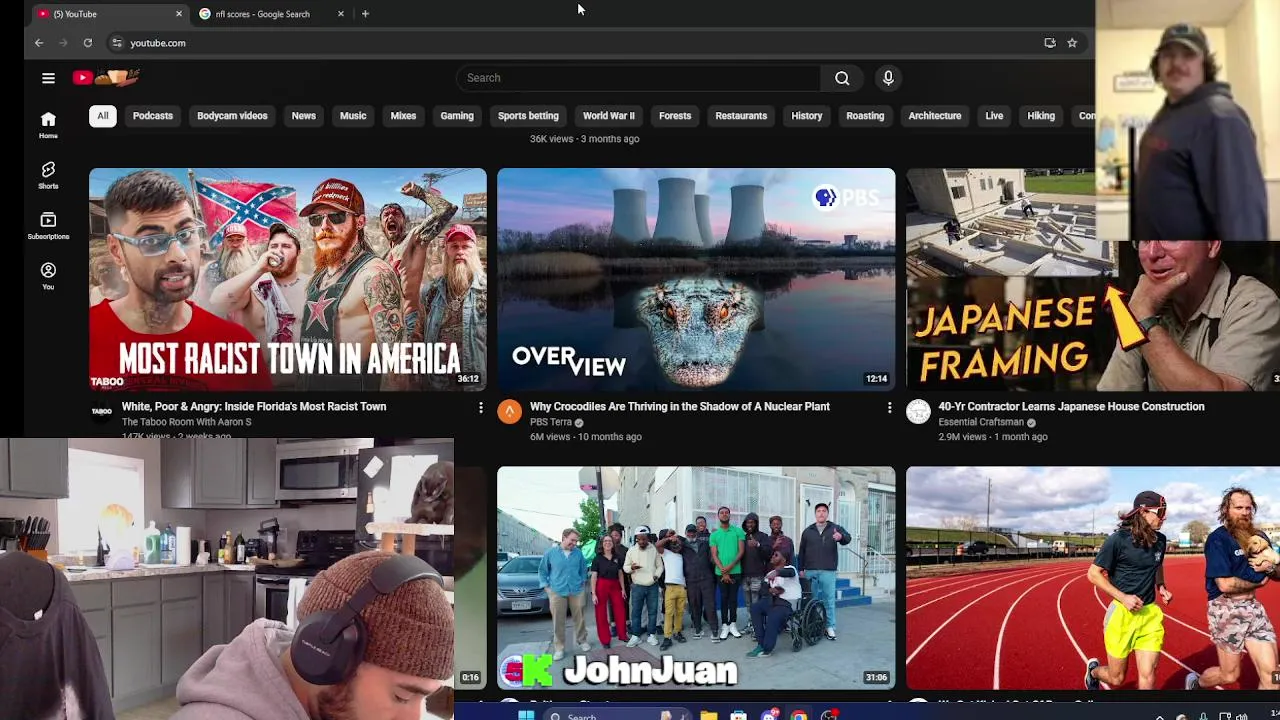1280x720 pixels.
Task: Select the Sports betting filter chip
Action: pos(528,116)
